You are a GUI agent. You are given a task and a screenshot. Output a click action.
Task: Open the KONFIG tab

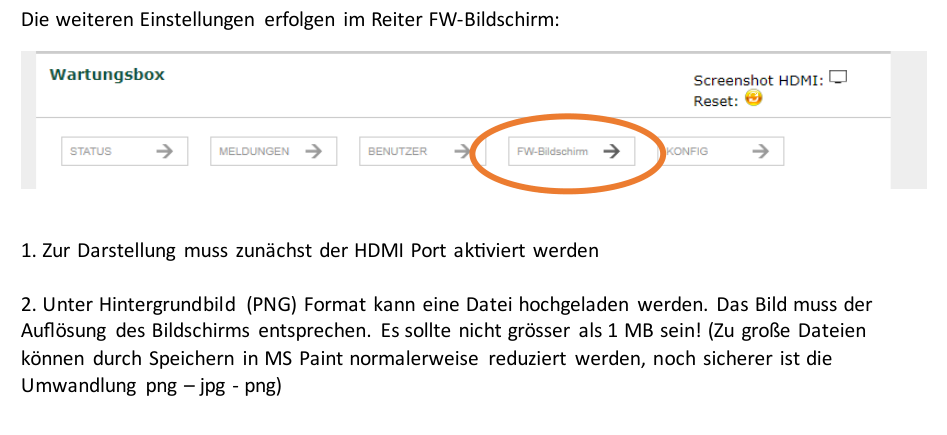721,151
